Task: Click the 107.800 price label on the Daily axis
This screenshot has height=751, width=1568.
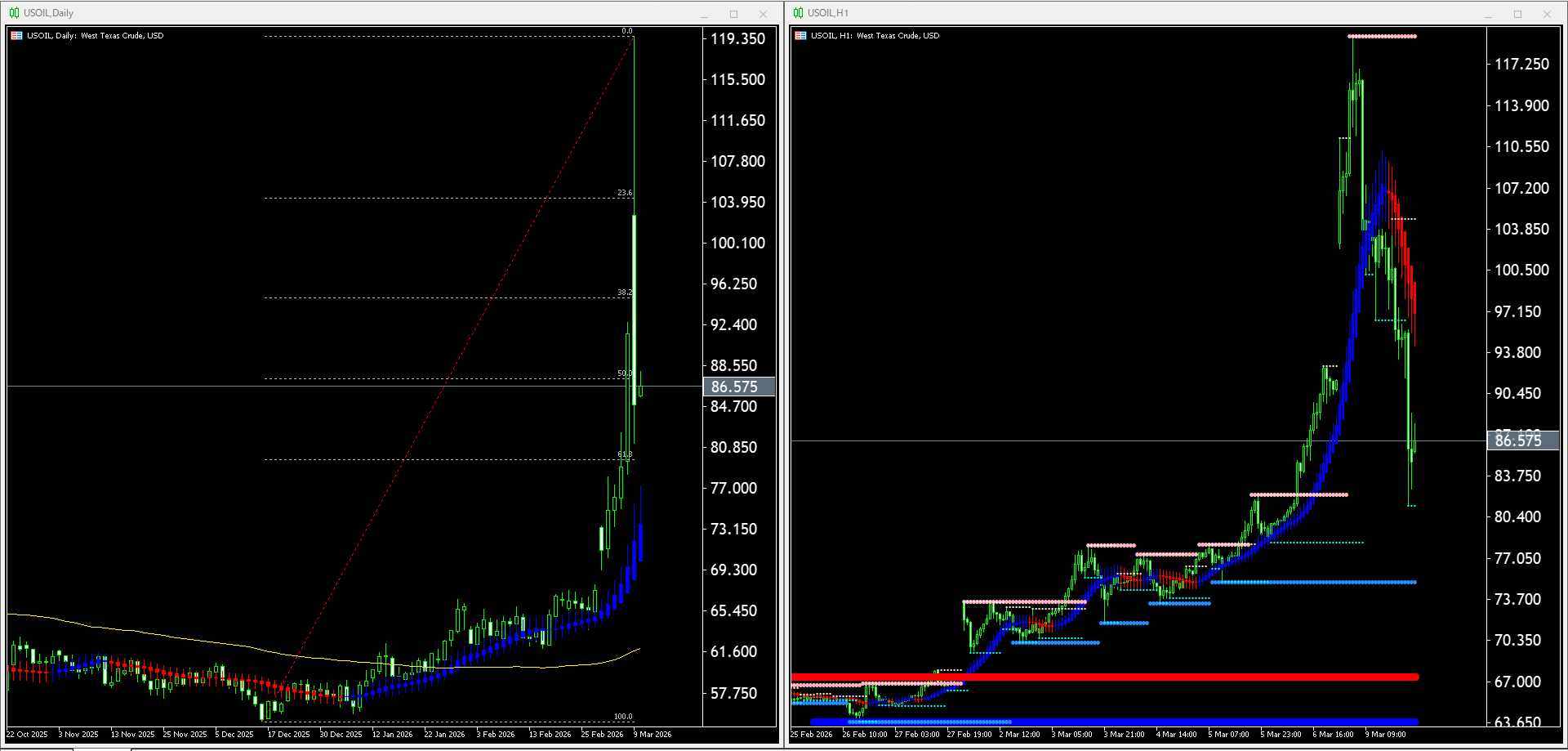Action: coord(737,161)
